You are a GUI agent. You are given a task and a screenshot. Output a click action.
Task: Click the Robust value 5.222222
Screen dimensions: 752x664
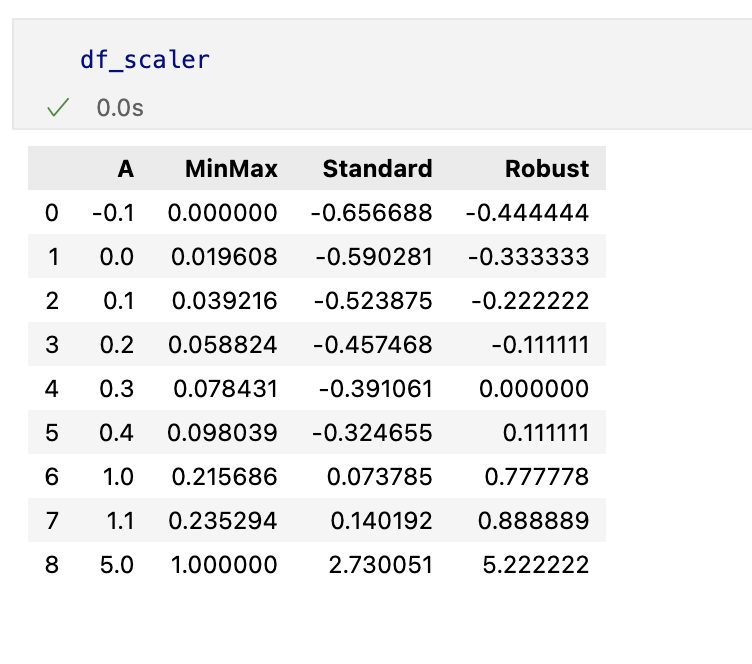[536, 565]
